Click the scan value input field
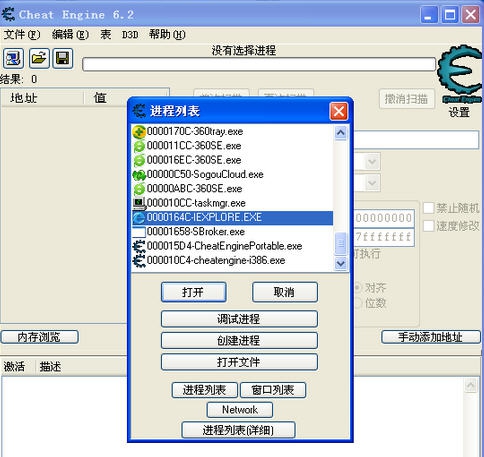The height and width of the screenshot is (457, 484). [417, 140]
